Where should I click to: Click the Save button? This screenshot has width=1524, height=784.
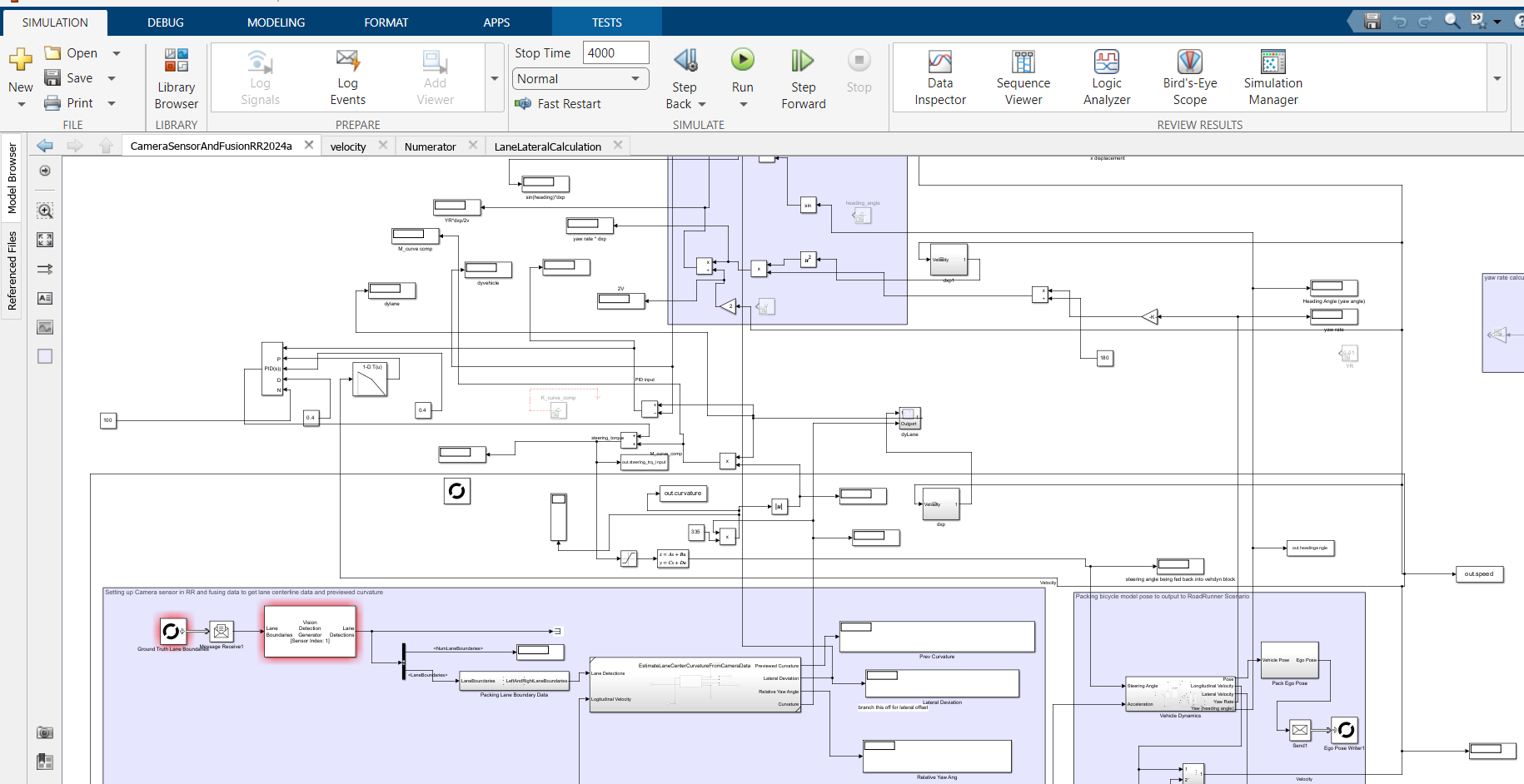pyautogui.click(x=68, y=78)
